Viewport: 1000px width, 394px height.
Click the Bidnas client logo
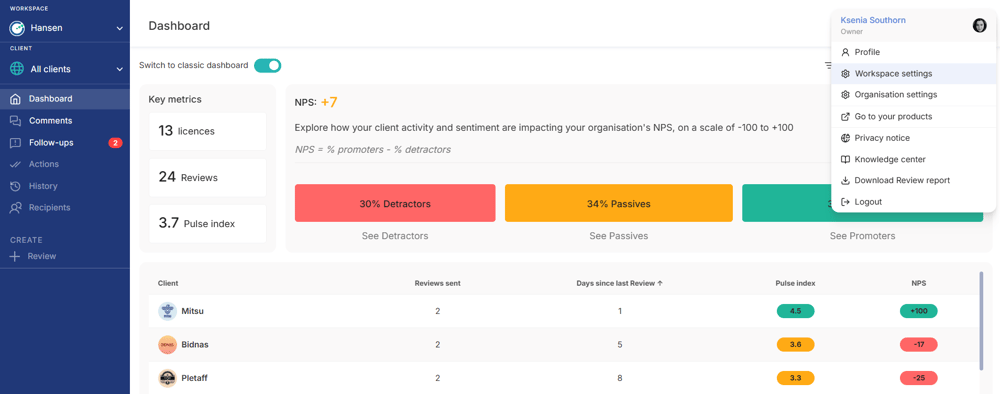pos(167,344)
